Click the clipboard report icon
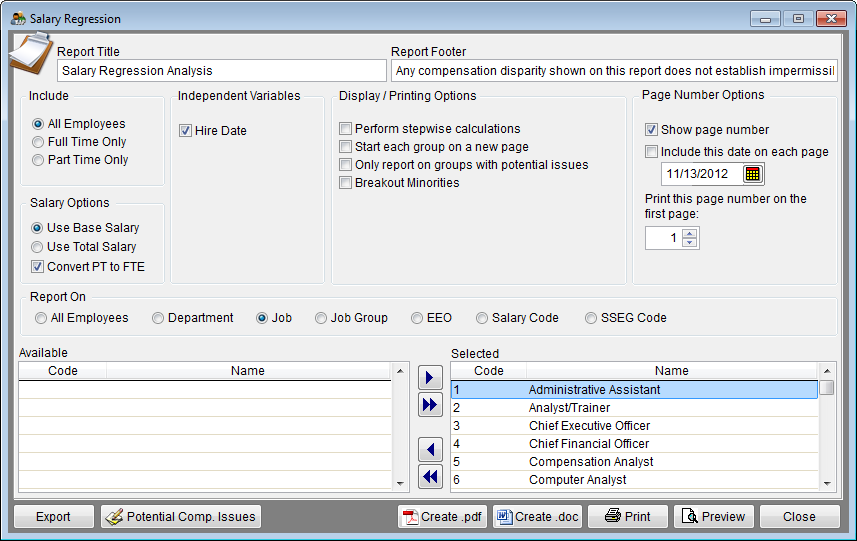This screenshot has height=541, width=857. pos(31,55)
